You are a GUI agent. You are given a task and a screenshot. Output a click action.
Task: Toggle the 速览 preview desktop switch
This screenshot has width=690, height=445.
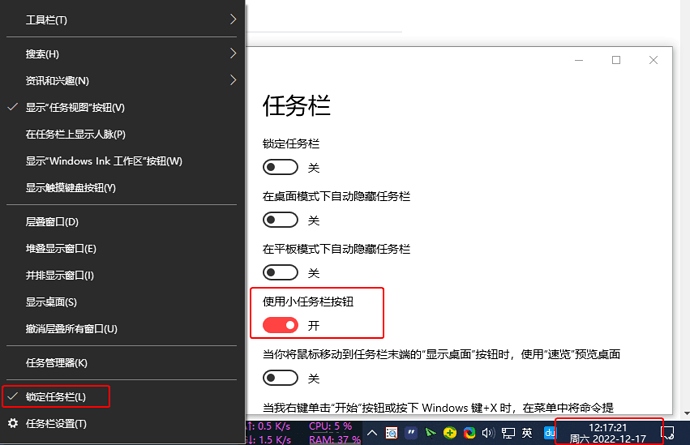[x=280, y=378]
